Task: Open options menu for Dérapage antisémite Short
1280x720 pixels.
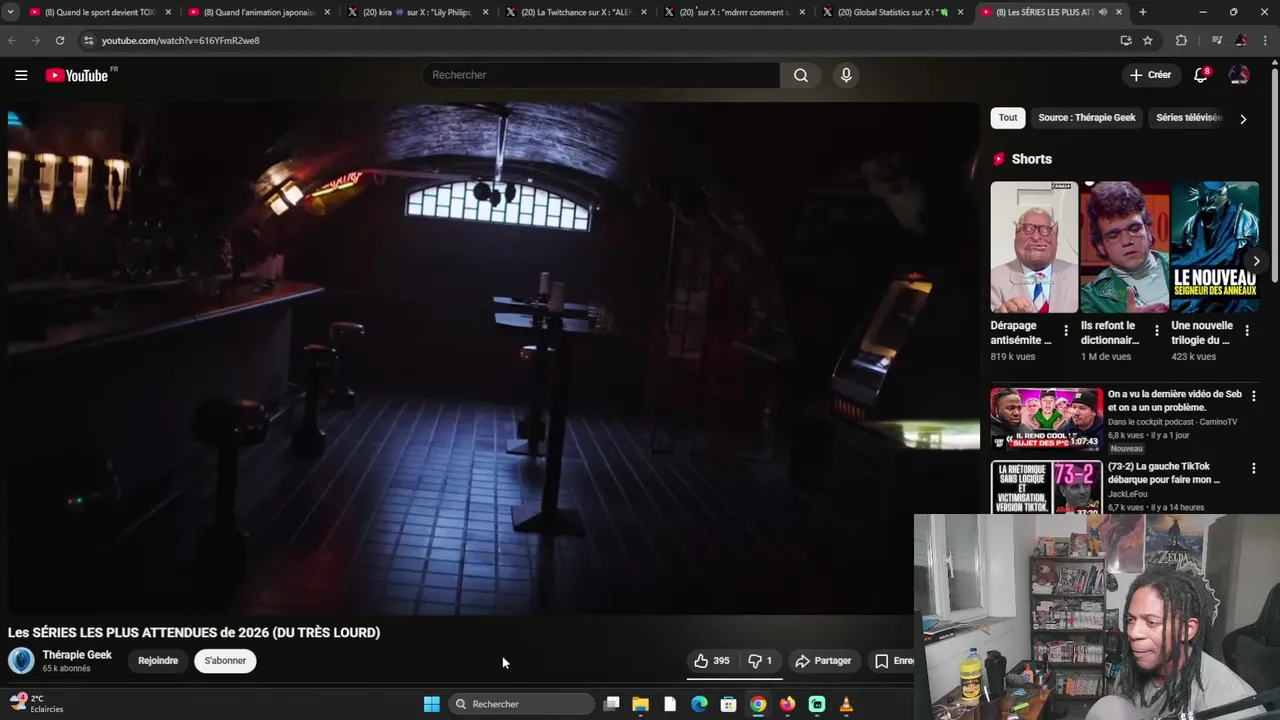Action: (x=1066, y=330)
